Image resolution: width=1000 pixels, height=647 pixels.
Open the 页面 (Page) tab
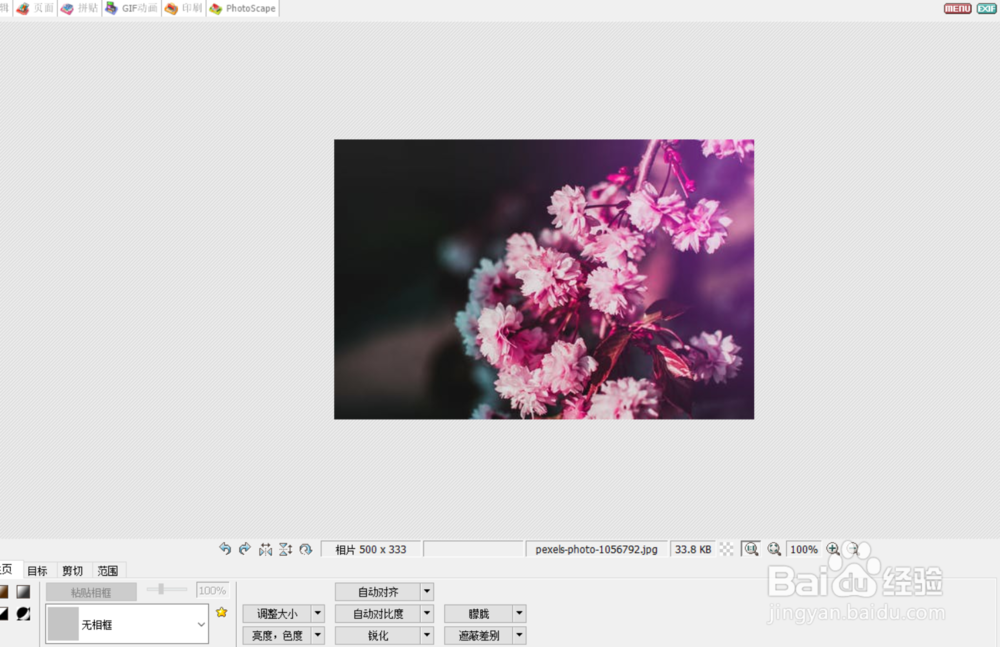coord(35,8)
